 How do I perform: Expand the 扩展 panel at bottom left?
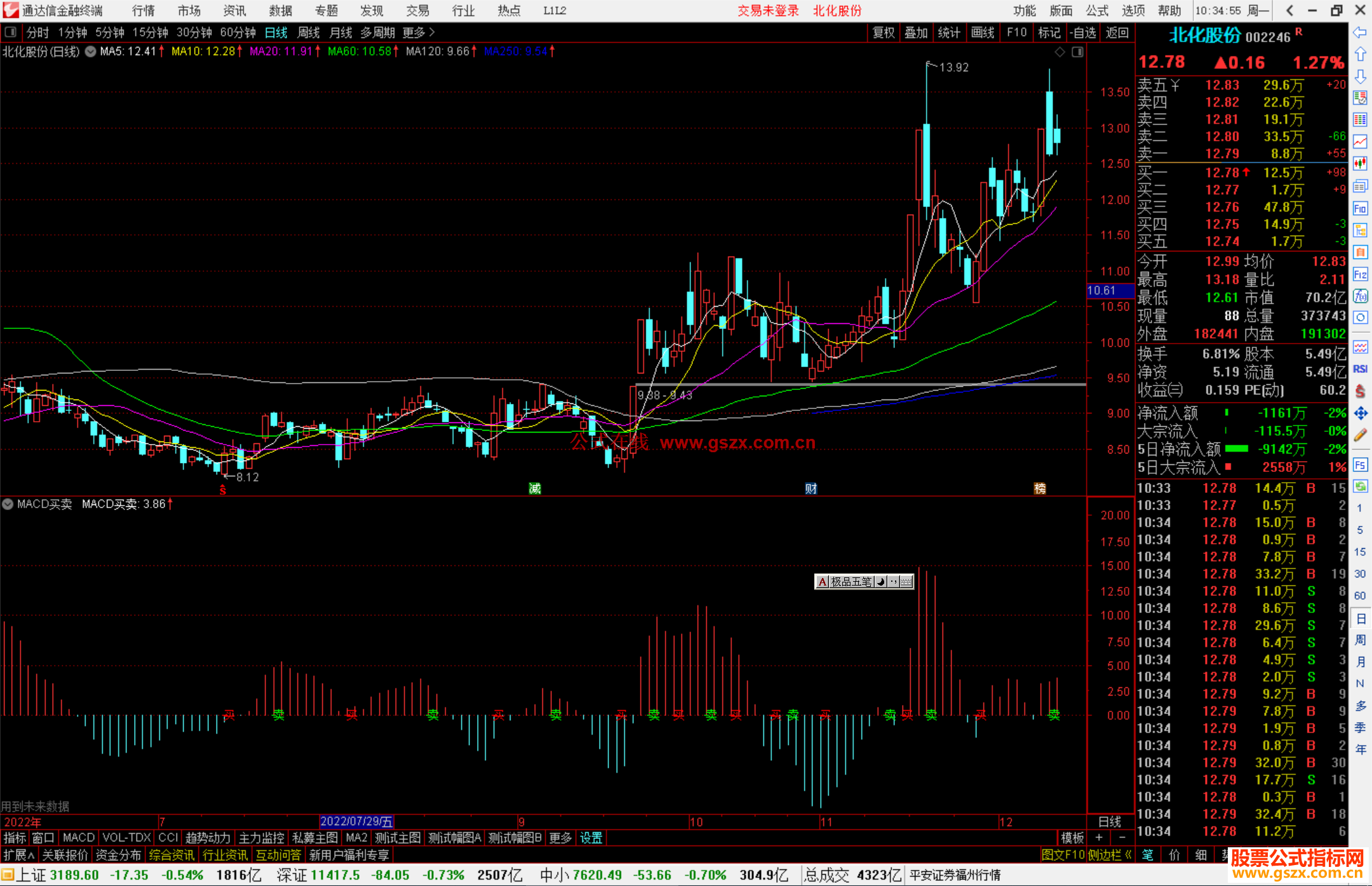pos(19,855)
